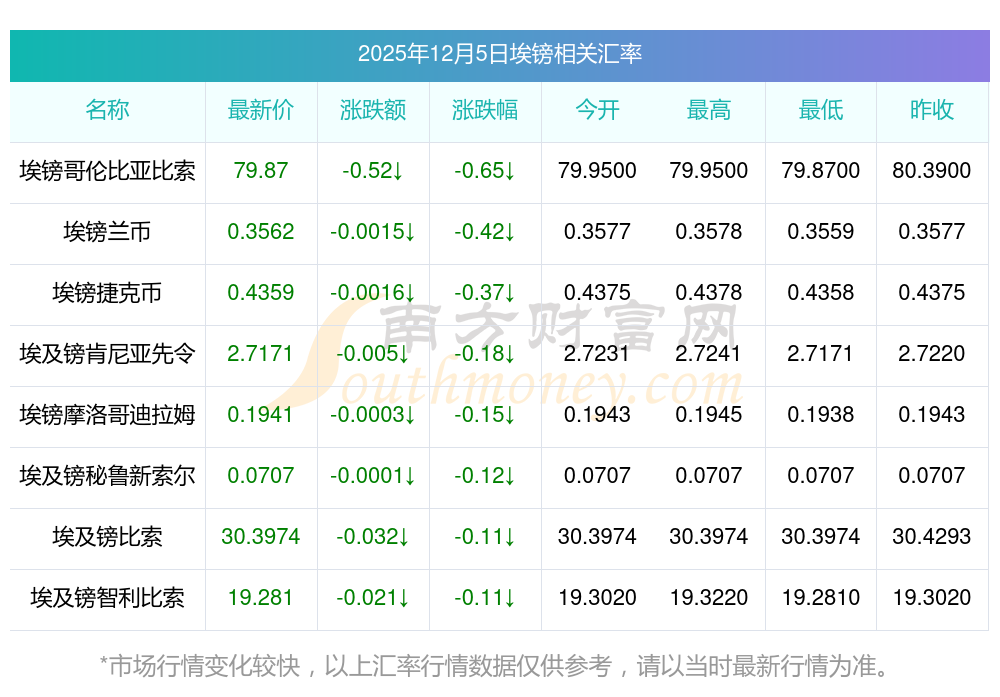Viewport: 1000px width, 697px height.
Task: Click latest price 0.3562
Action: click(x=261, y=231)
